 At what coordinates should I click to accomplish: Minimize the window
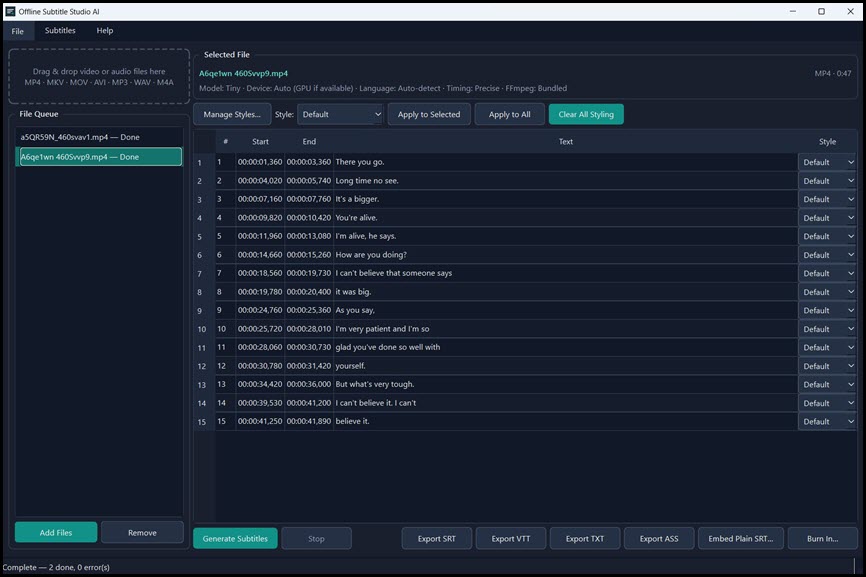tap(793, 11)
